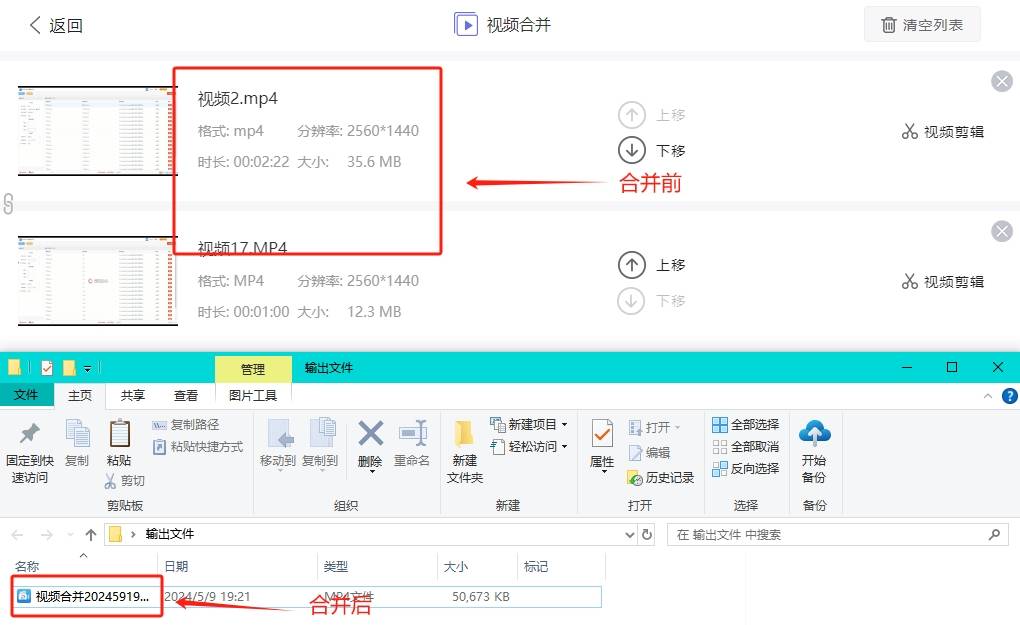Switch to the 查看 ribbon tab
Viewport: 1020px width, 625px height.
click(x=186, y=395)
